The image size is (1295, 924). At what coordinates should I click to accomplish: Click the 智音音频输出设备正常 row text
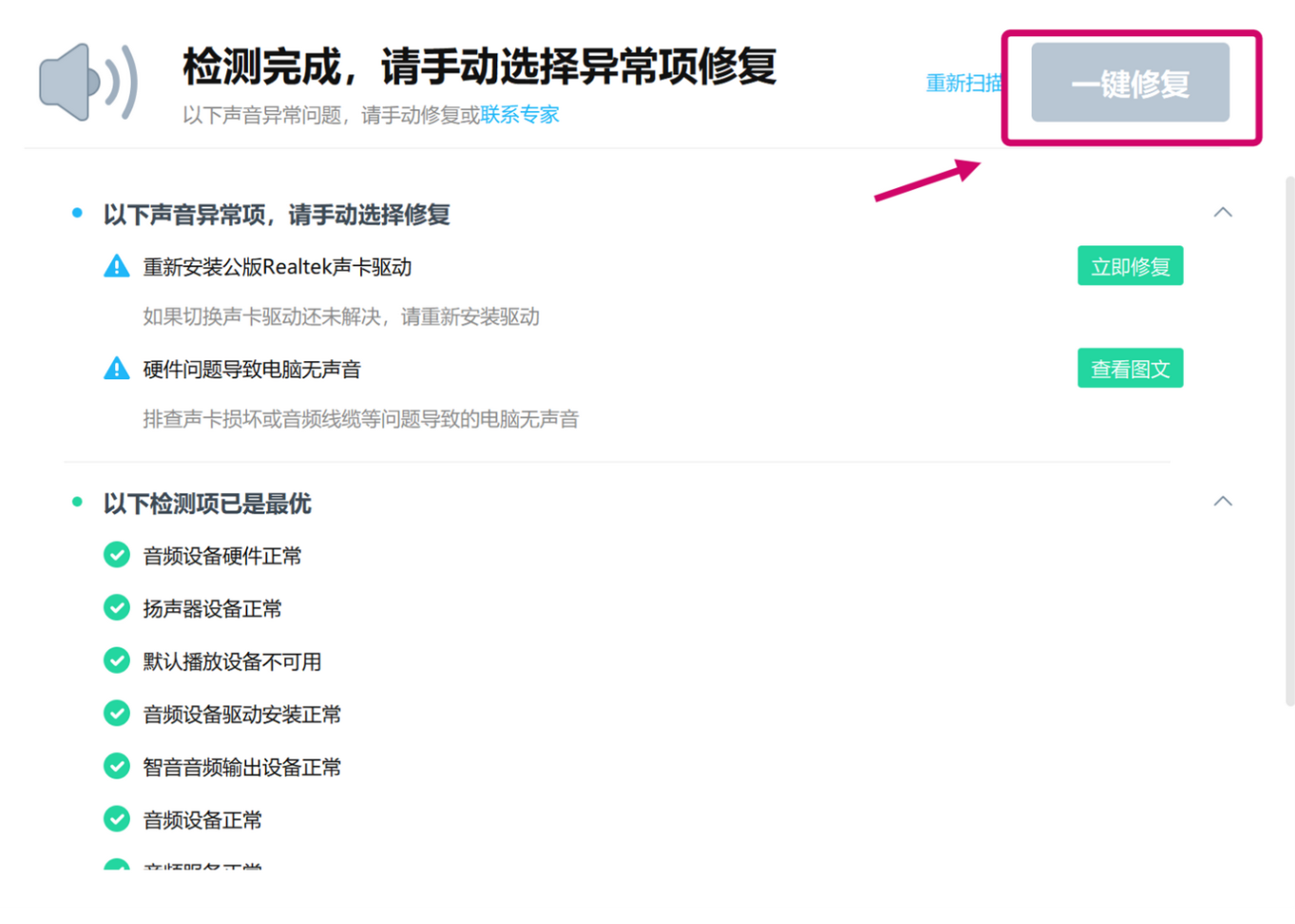click(242, 767)
